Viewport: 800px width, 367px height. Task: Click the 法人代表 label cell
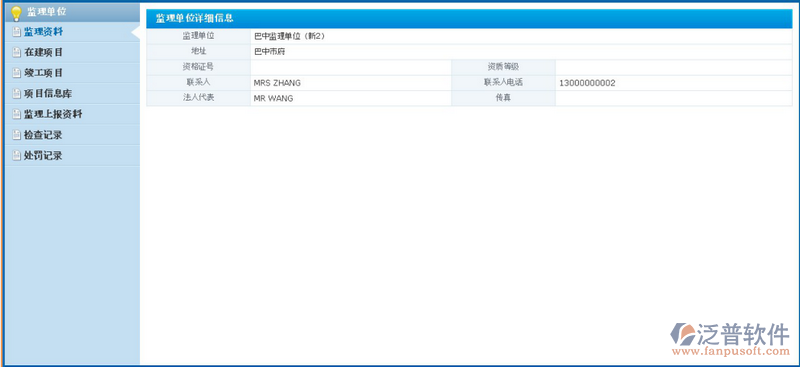pos(198,98)
